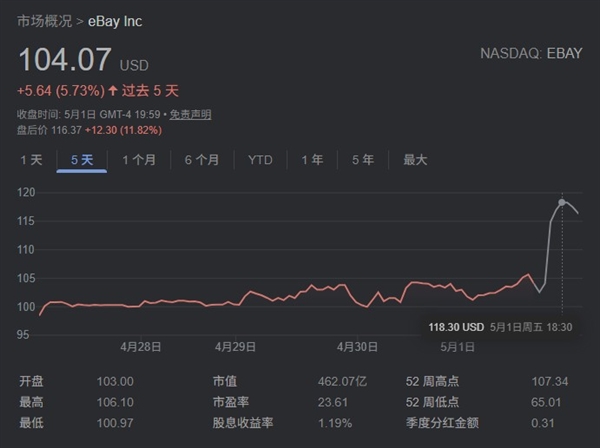Screen dimensions: 600x448
Task: Click the 市值 value 462.07亿
Action: tap(342, 381)
